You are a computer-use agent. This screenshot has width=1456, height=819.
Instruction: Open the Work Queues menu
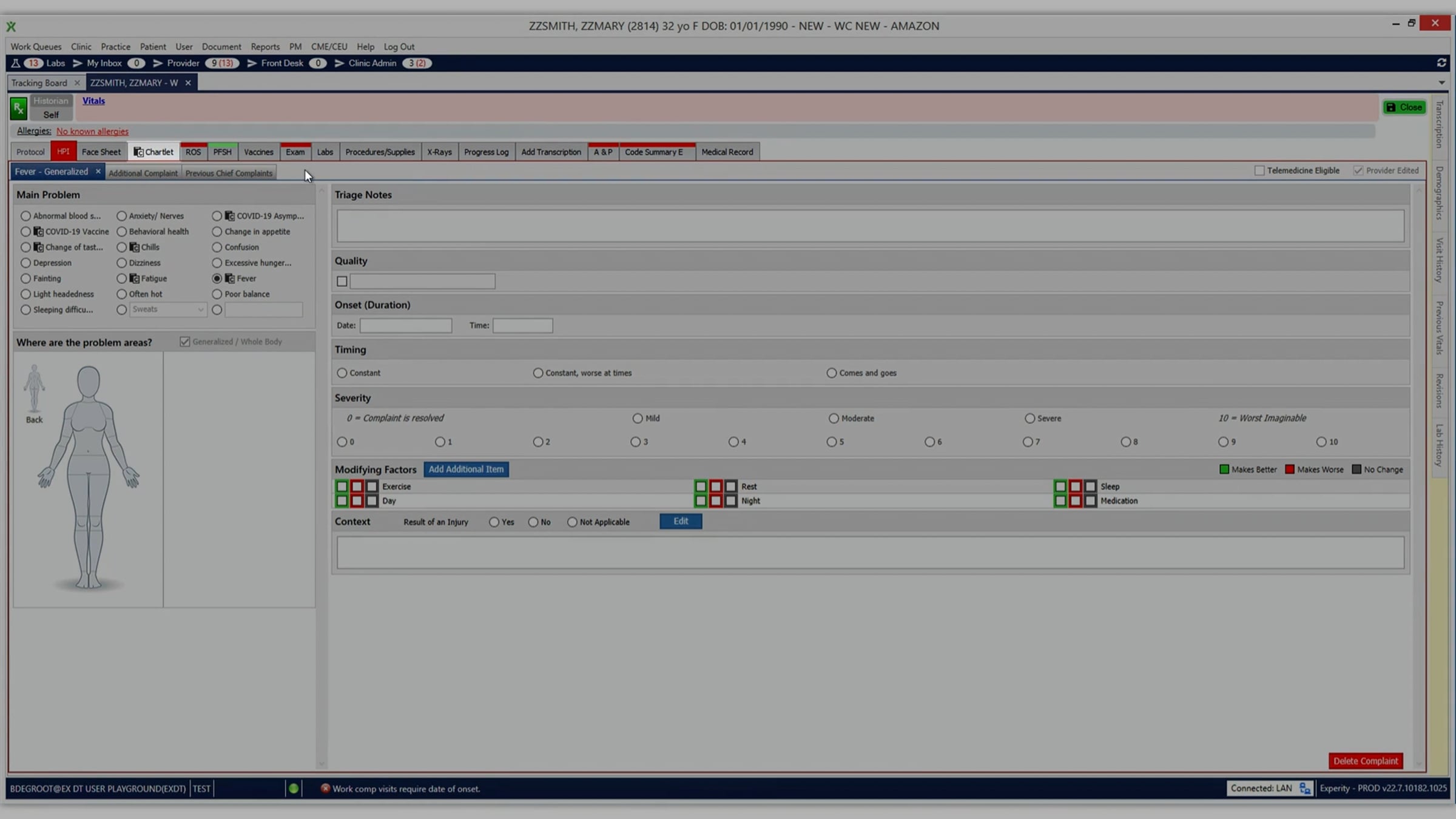click(x=36, y=47)
